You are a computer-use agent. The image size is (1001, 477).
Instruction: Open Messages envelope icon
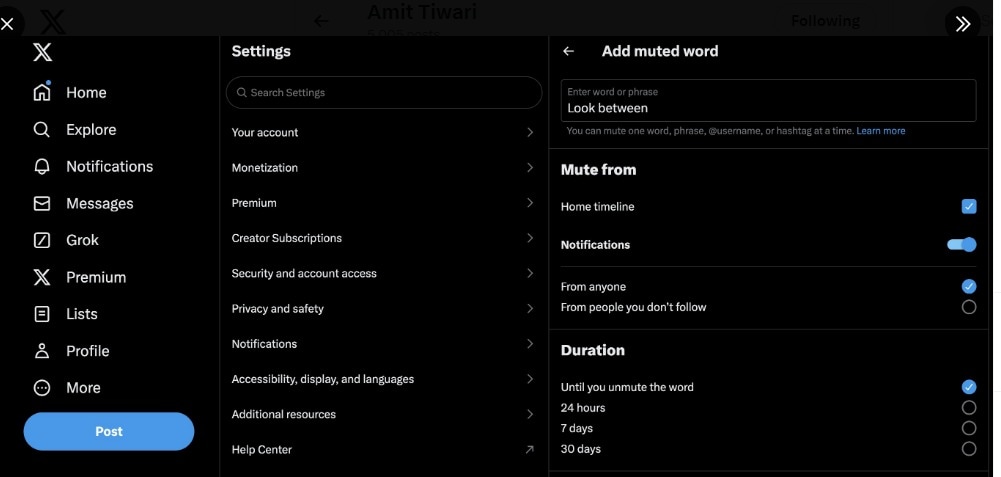point(42,204)
